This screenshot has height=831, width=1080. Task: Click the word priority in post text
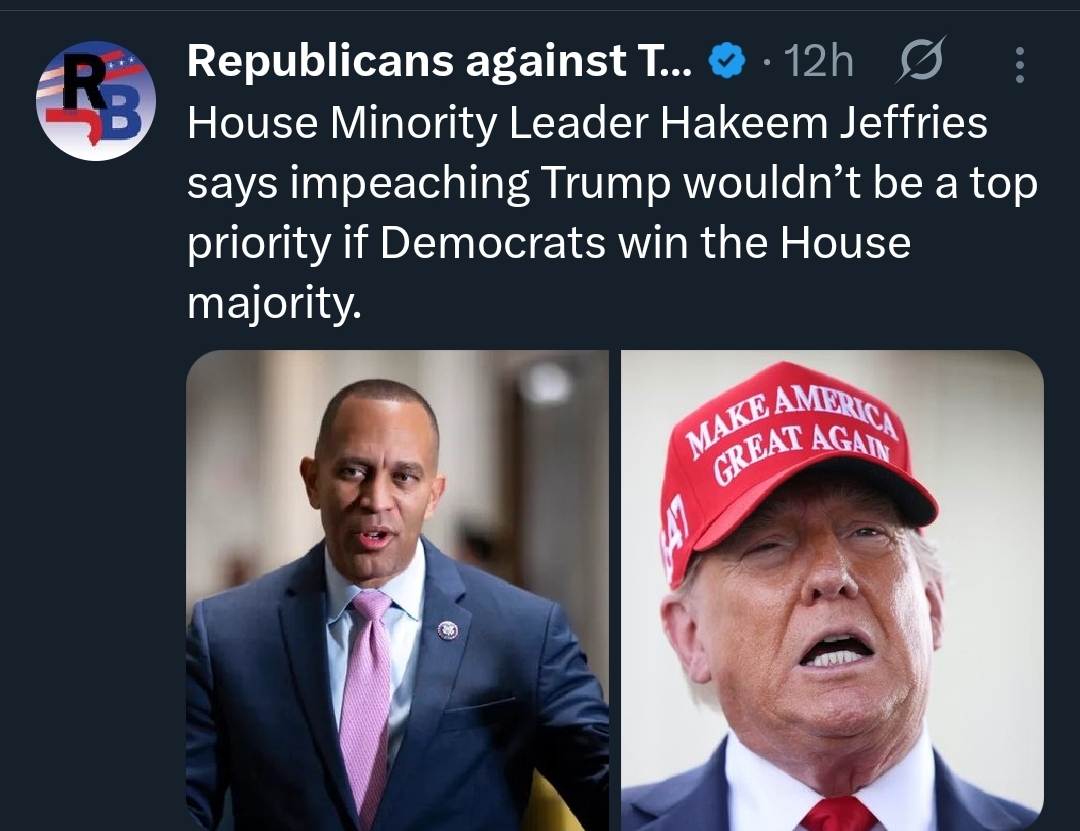point(260,244)
